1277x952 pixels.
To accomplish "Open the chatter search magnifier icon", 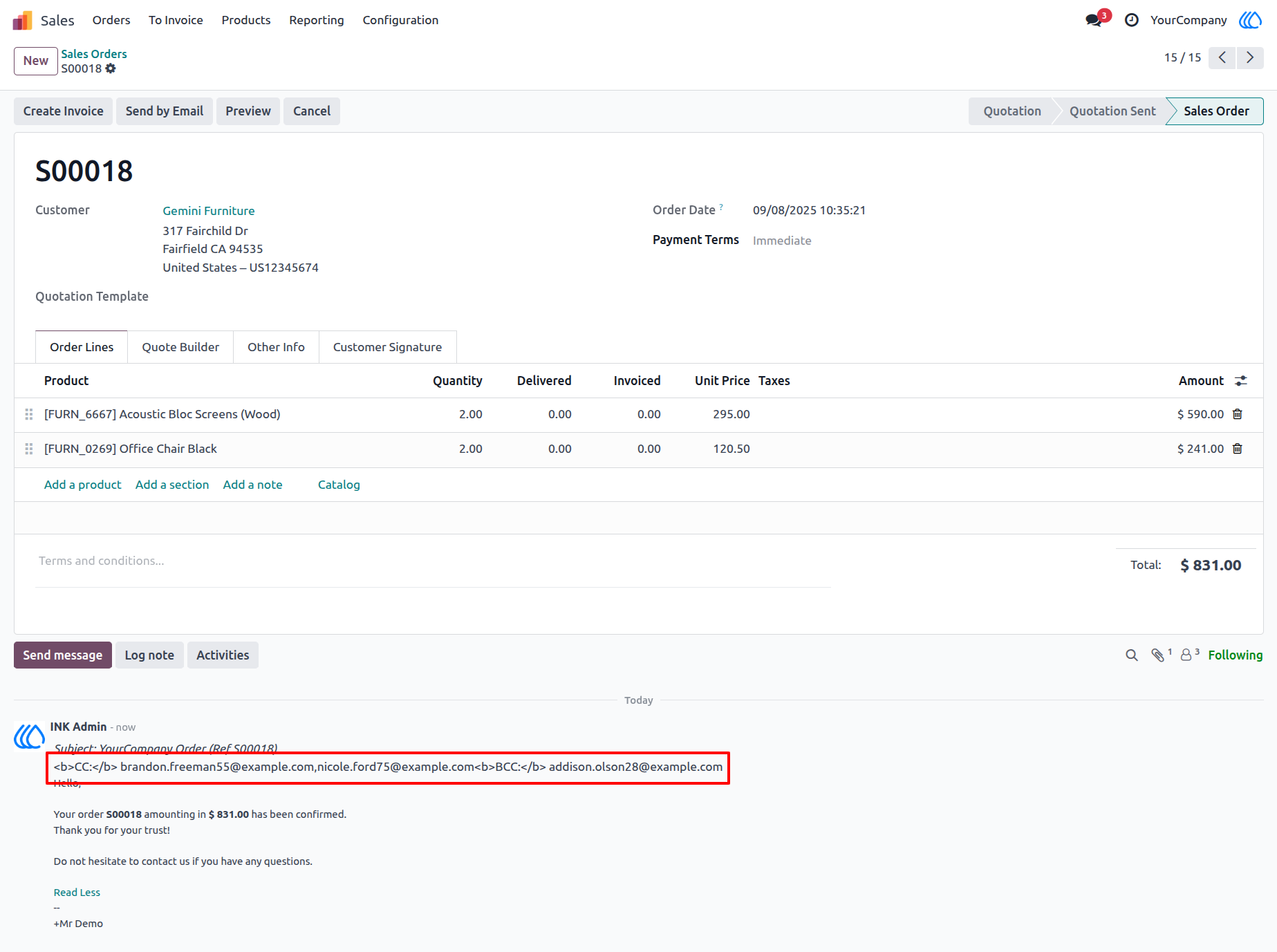I will click(1131, 655).
